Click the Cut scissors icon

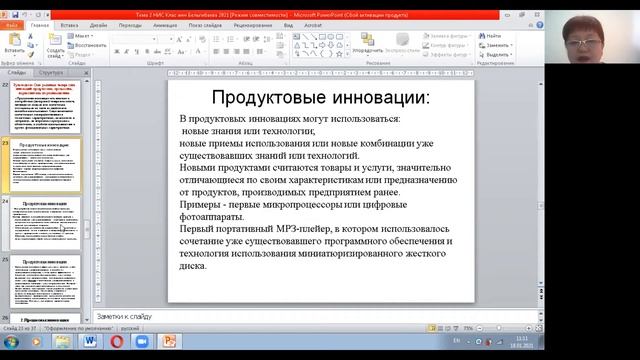tap(30, 36)
